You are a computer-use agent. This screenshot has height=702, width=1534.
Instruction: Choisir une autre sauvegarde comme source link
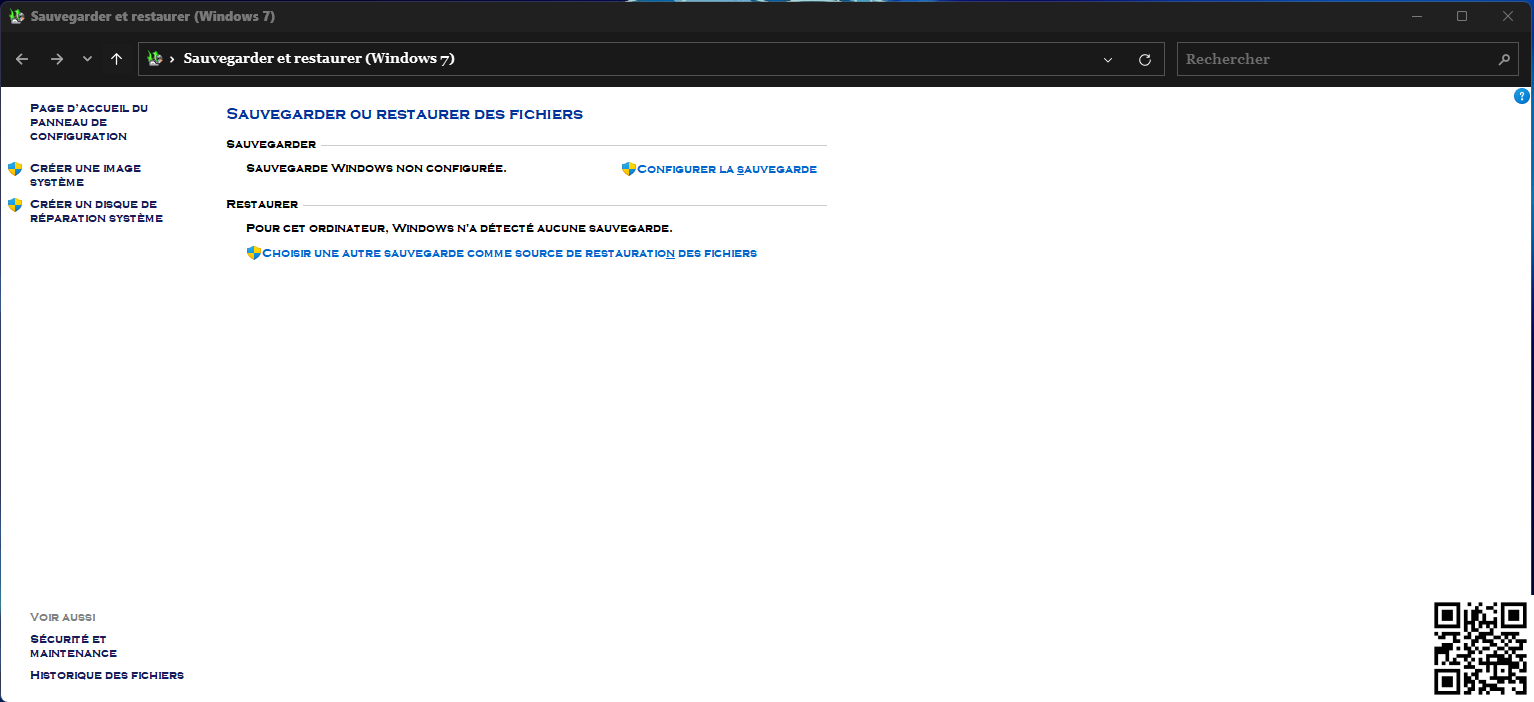[509, 253]
